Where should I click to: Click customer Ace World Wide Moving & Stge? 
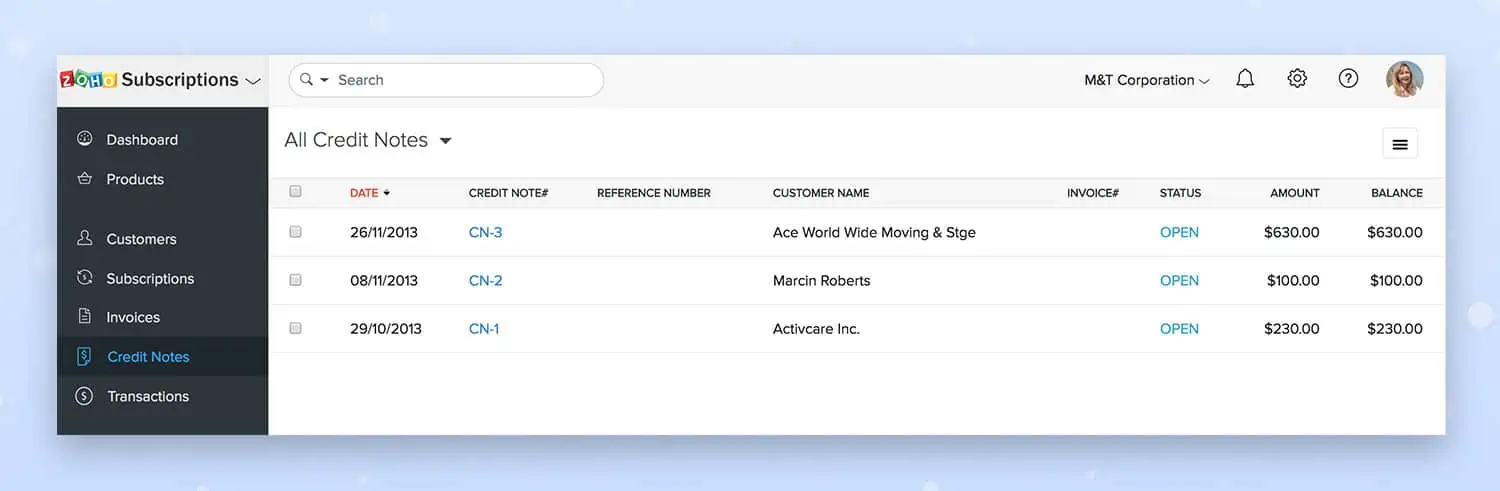coord(874,232)
